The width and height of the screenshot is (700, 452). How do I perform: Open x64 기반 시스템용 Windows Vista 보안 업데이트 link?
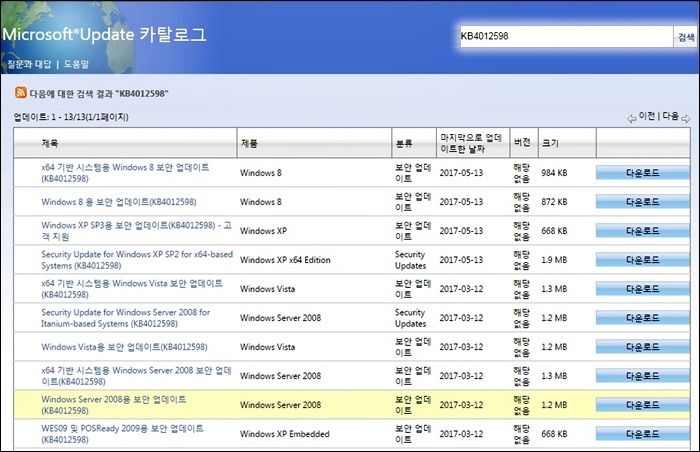tap(132, 289)
